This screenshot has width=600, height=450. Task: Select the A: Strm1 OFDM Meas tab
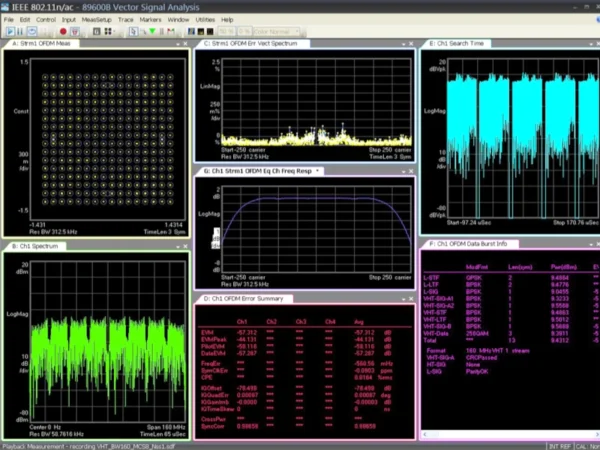(41, 44)
